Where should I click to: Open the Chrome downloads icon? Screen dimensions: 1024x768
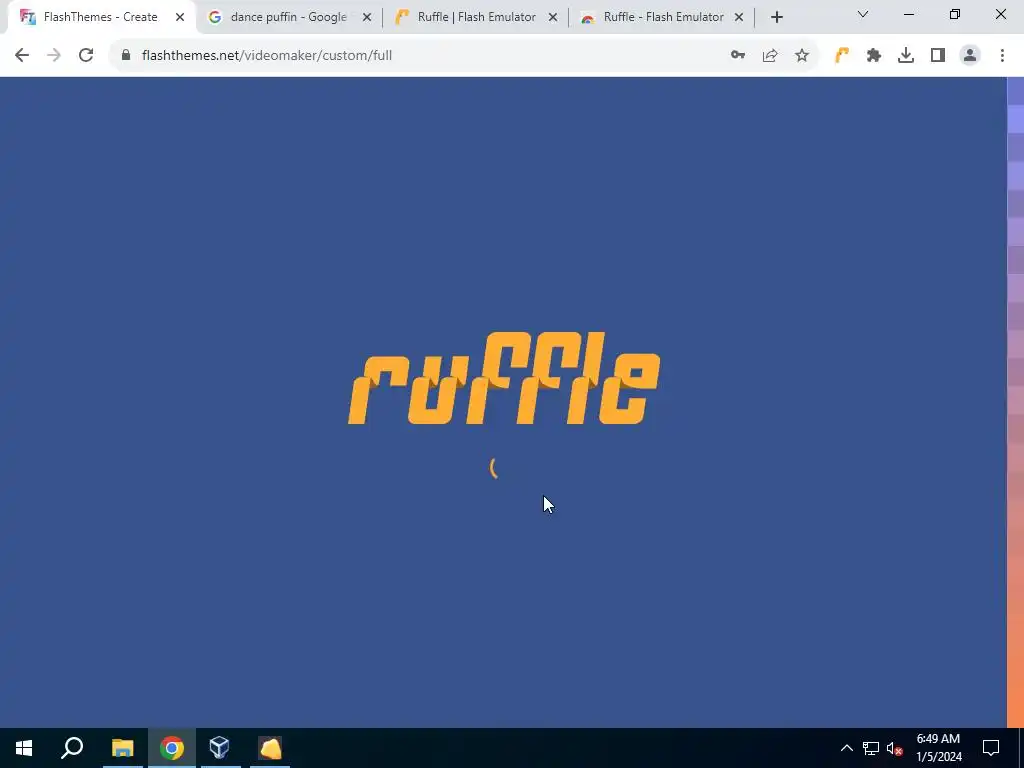coord(906,56)
